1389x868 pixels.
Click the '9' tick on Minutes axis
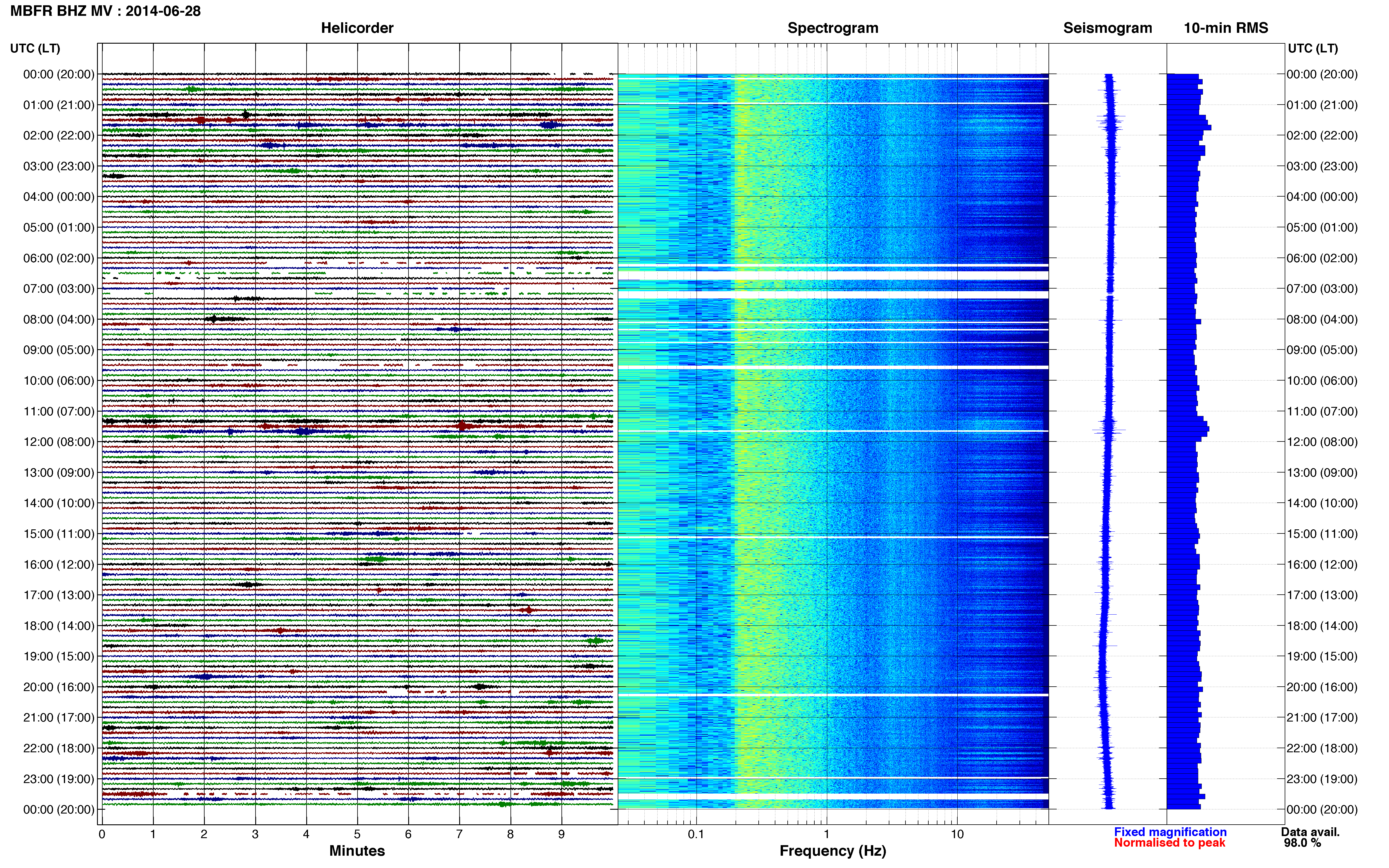(x=561, y=834)
